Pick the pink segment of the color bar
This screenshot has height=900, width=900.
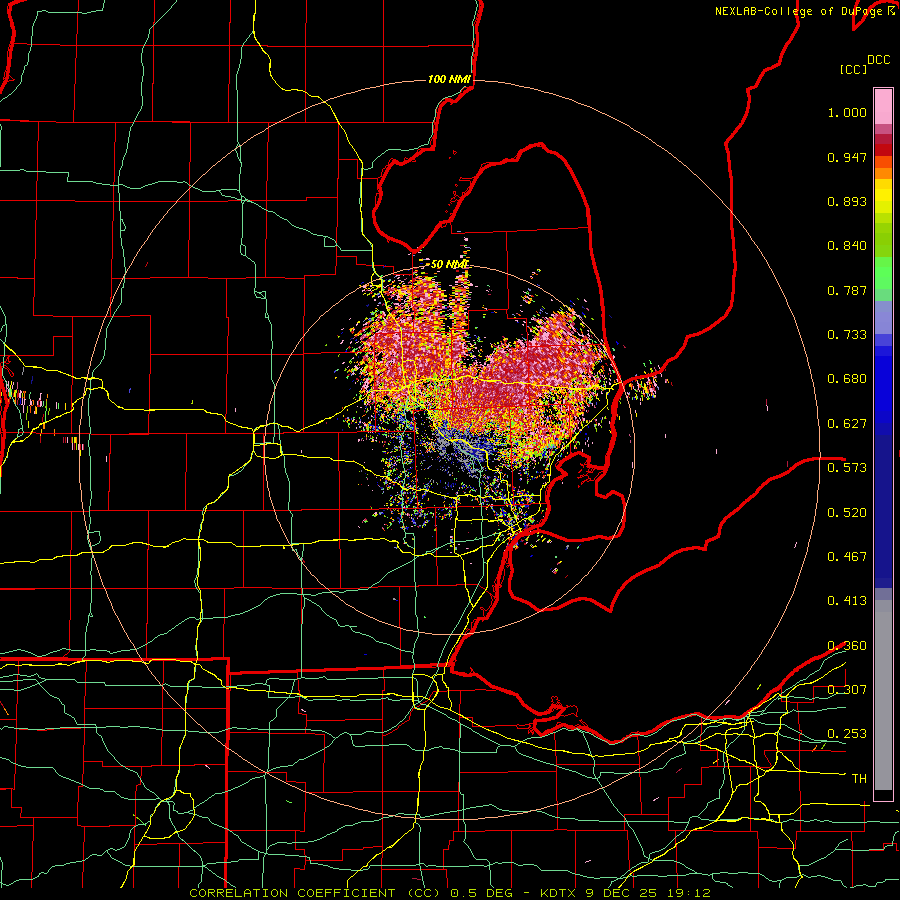883,107
